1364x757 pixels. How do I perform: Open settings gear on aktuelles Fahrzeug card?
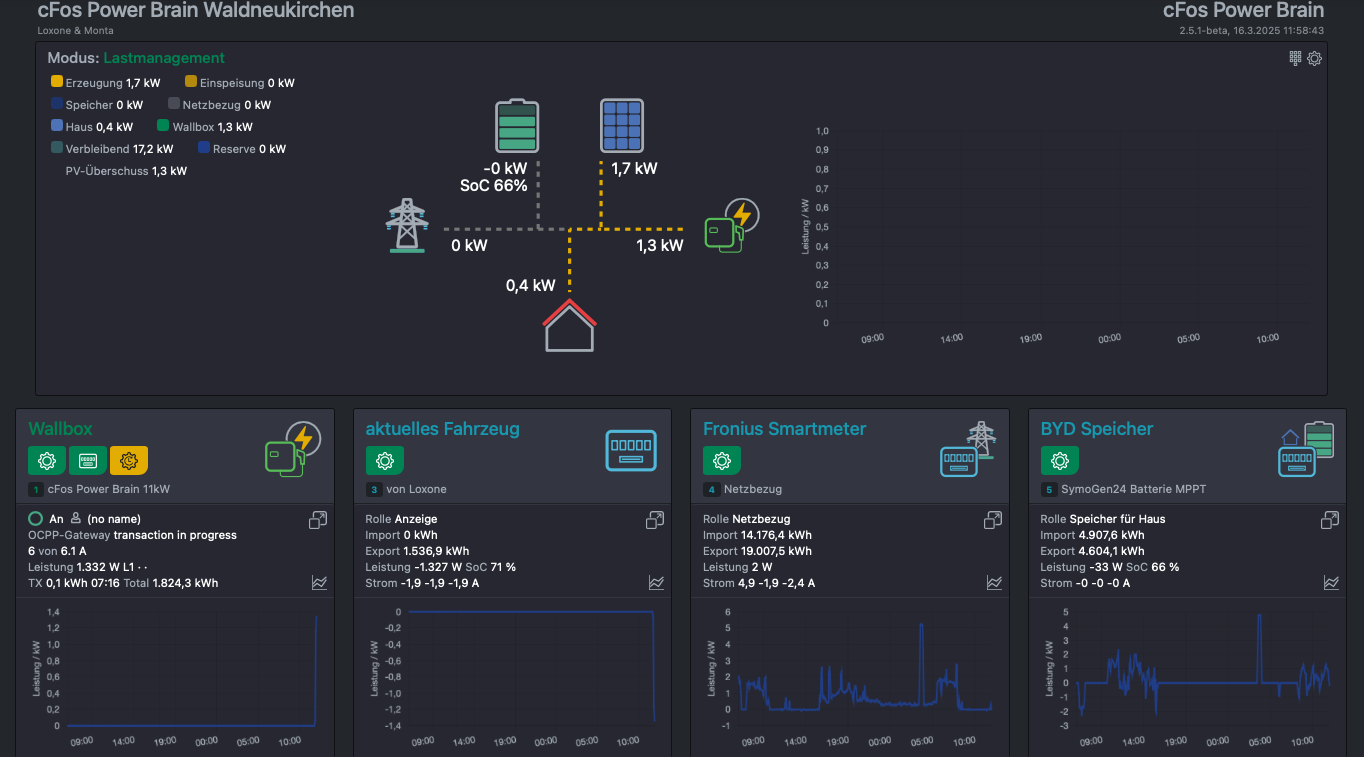click(x=385, y=460)
